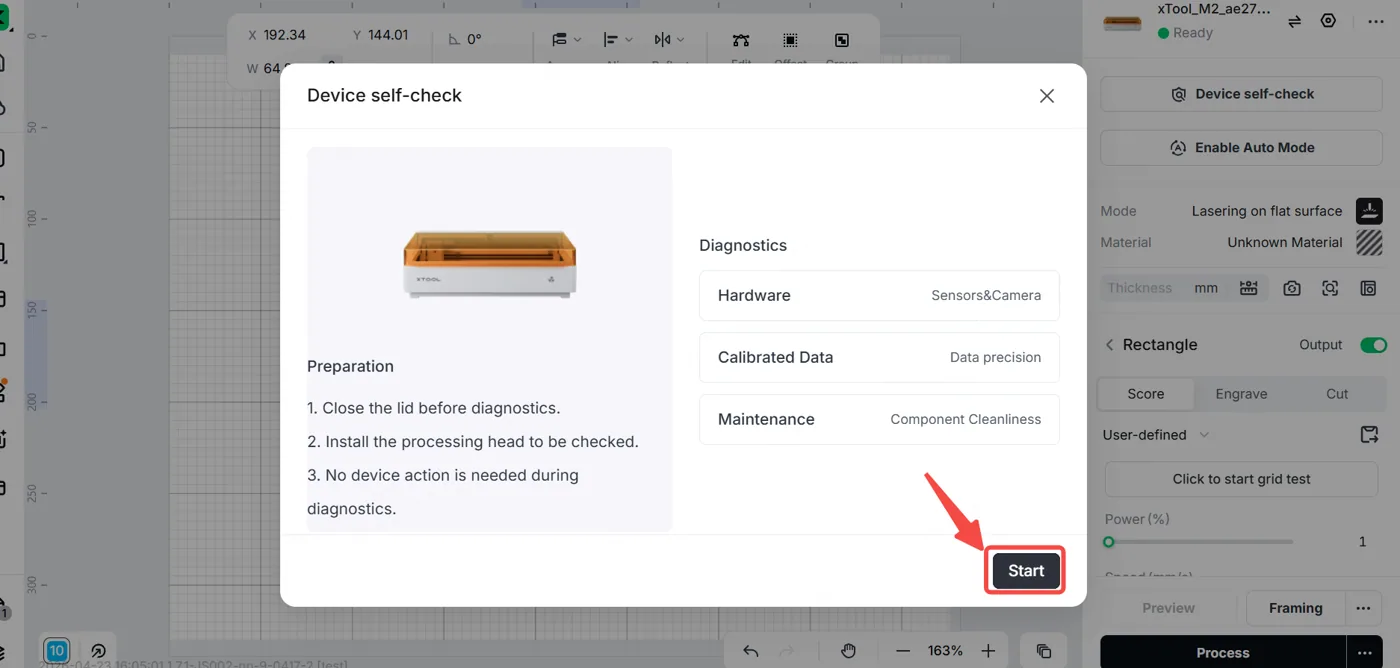Switch to the Score tab
The width and height of the screenshot is (1400, 668).
[x=1146, y=394]
